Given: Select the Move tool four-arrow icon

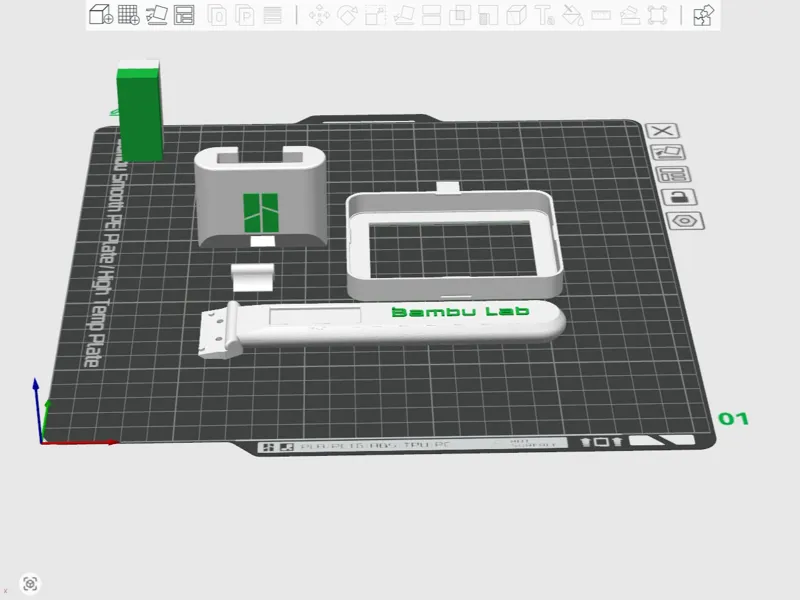Looking at the screenshot, I should point(319,15).
